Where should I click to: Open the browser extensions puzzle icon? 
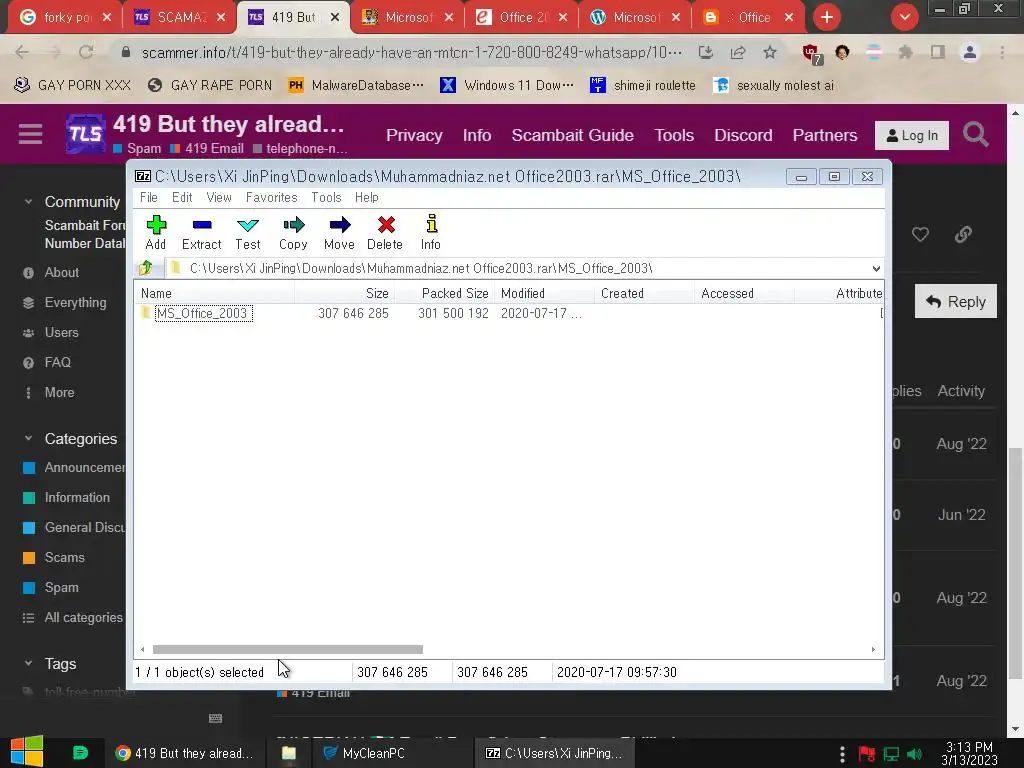(x=905, y=52)
